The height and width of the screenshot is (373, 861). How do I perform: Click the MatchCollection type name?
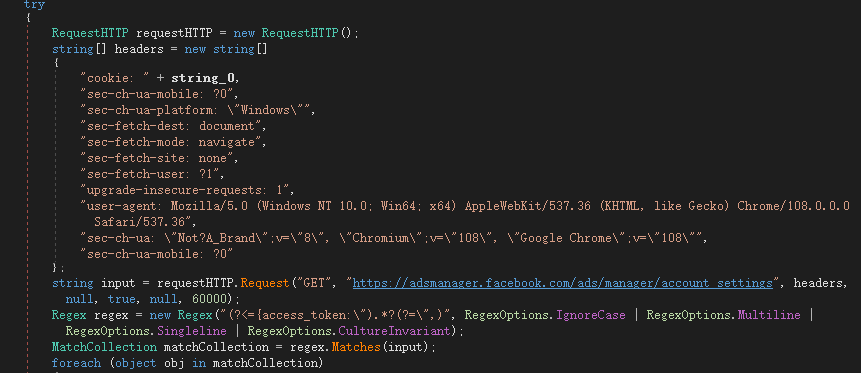click(x=104, y=347)
